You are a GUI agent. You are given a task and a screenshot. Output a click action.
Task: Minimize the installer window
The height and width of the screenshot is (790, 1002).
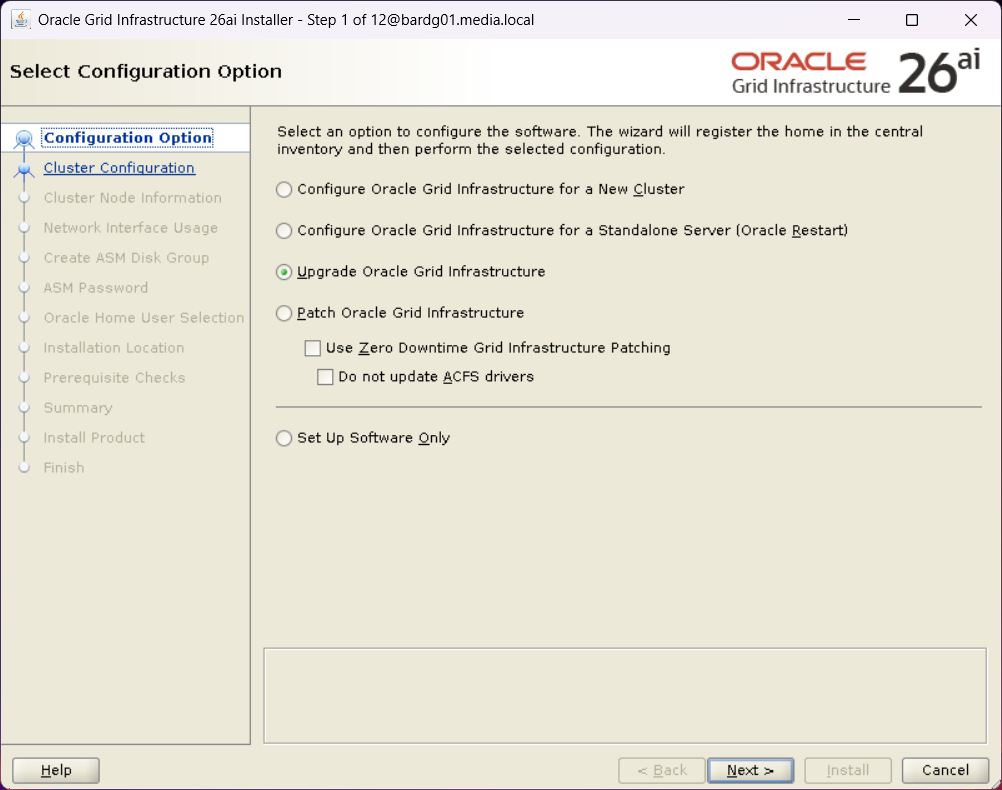854,20
